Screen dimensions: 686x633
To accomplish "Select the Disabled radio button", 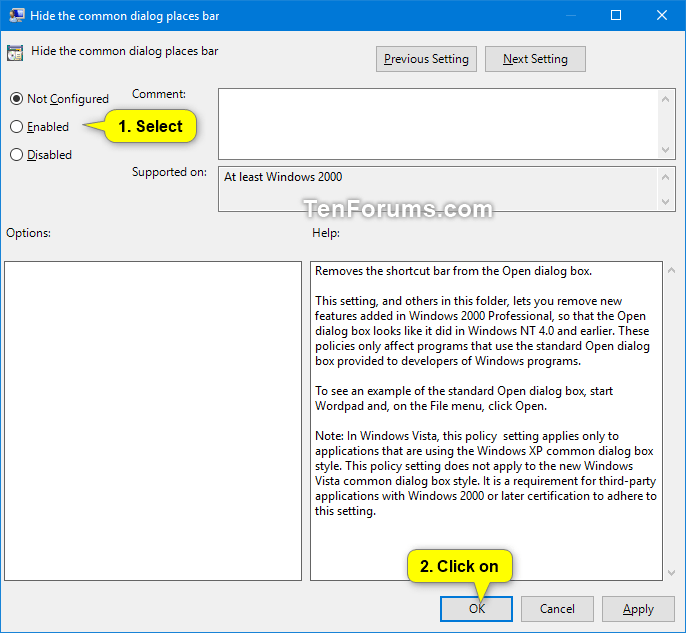I will pyautogui.click(x=41, y=155).
